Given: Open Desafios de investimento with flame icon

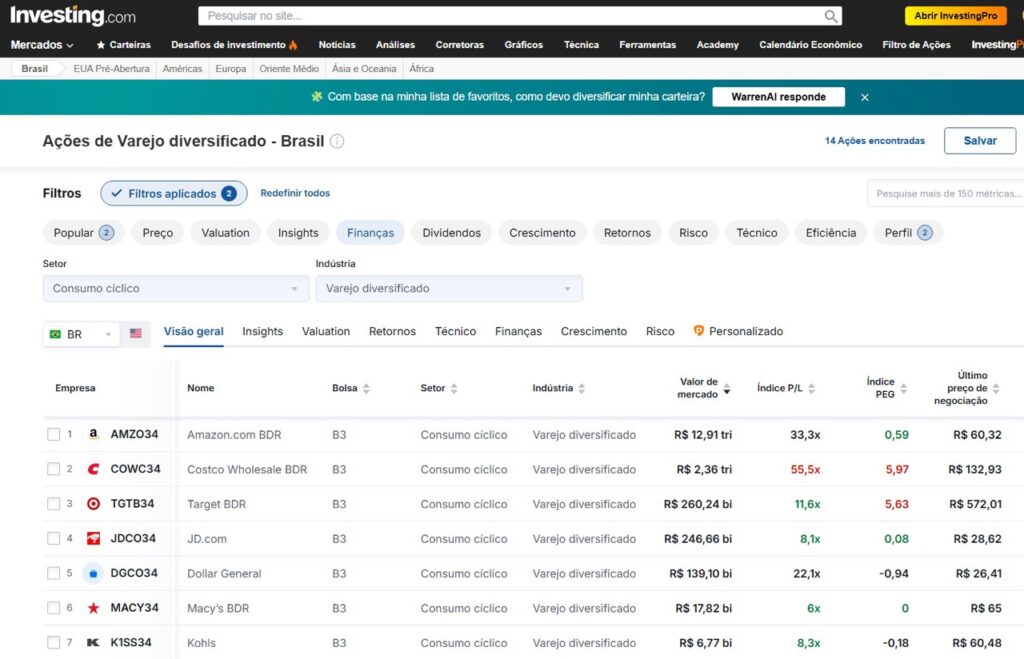Looking at the screenshot, I should (x=234, y=45).
